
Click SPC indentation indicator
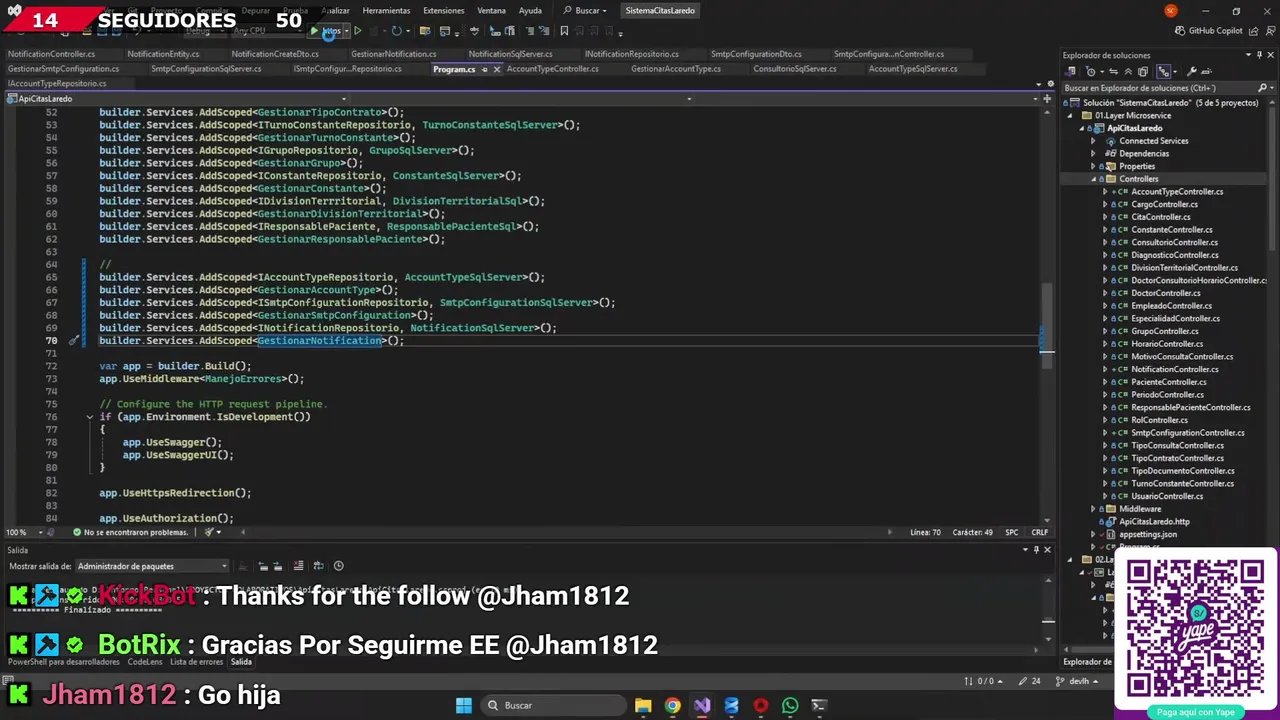(x=1011, y=532)
